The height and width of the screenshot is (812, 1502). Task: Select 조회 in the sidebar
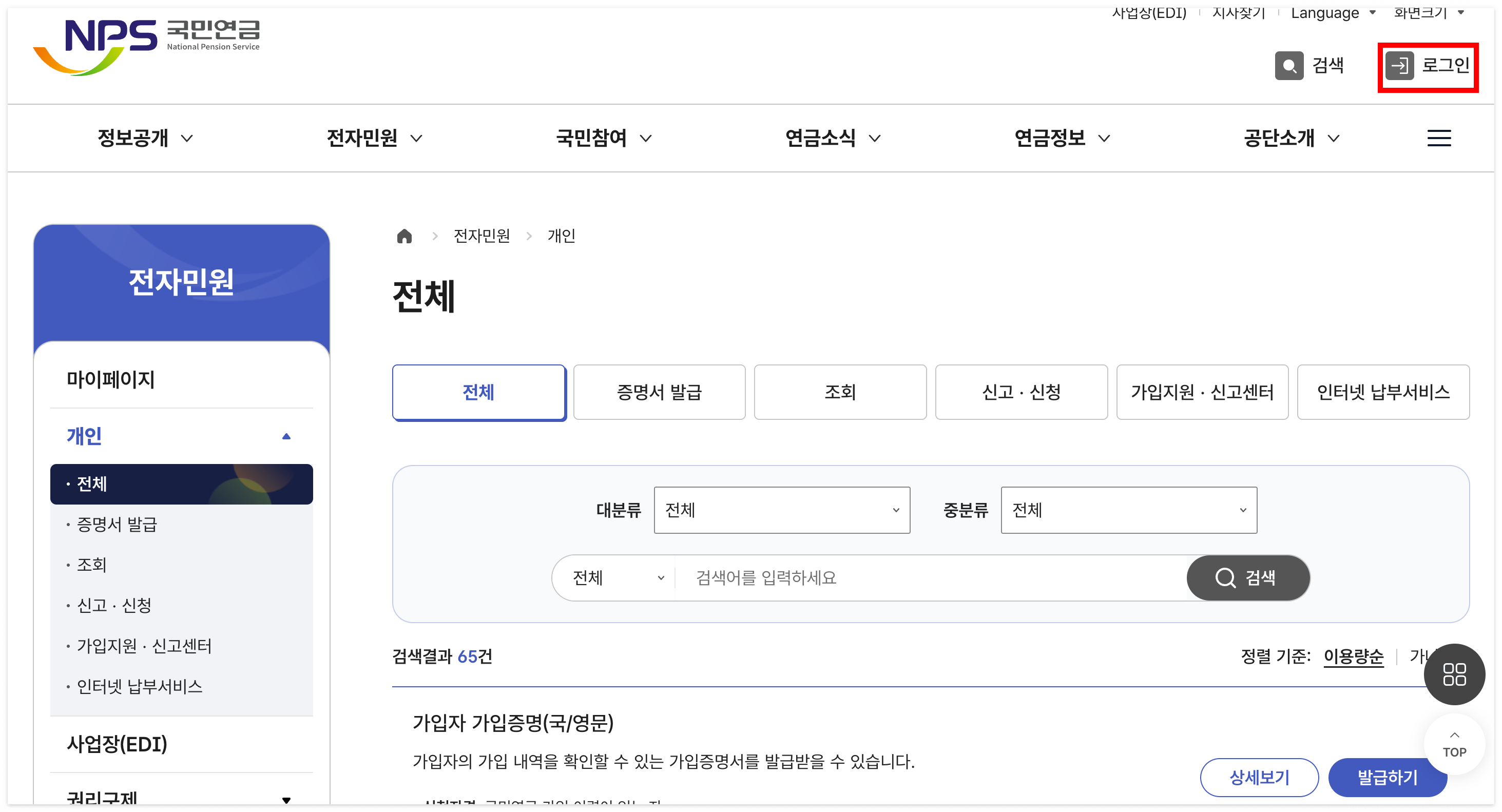coord(91,565)
